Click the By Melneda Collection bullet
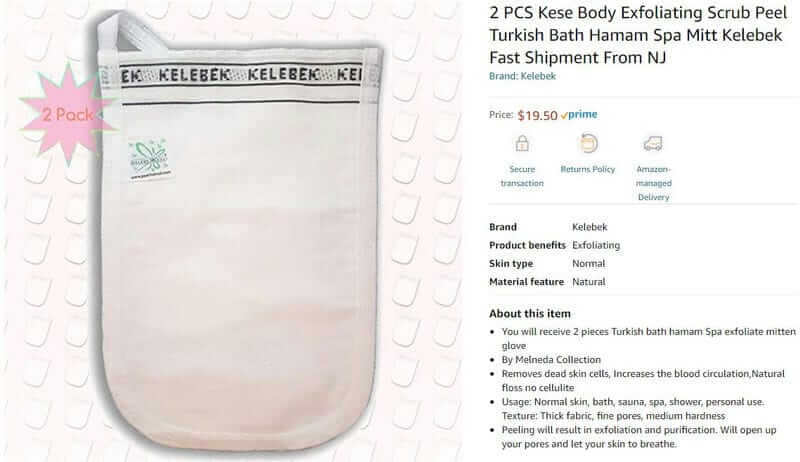The image size is (800, 462). 551,360
